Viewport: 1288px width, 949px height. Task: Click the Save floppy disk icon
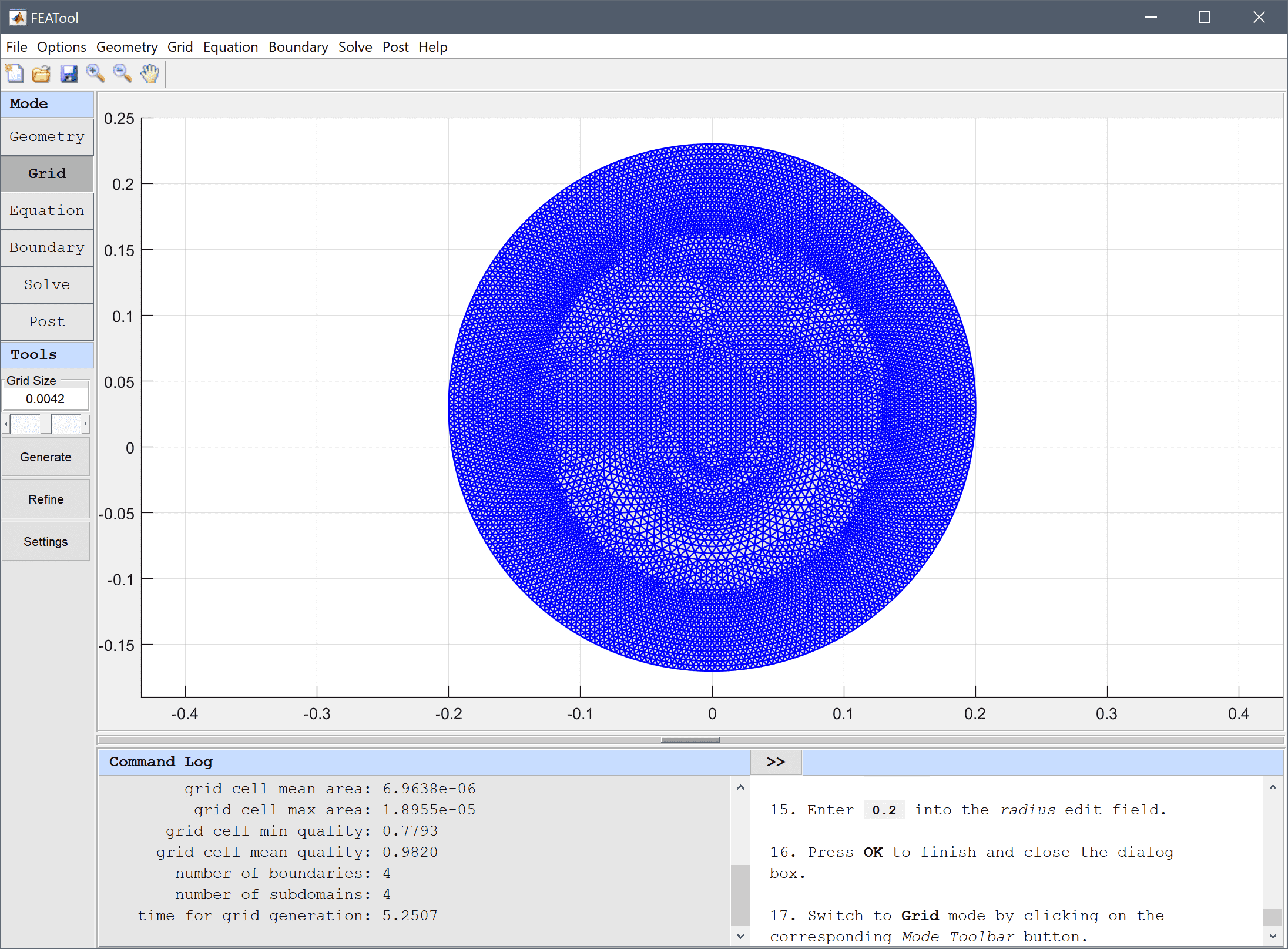point(69,73)
